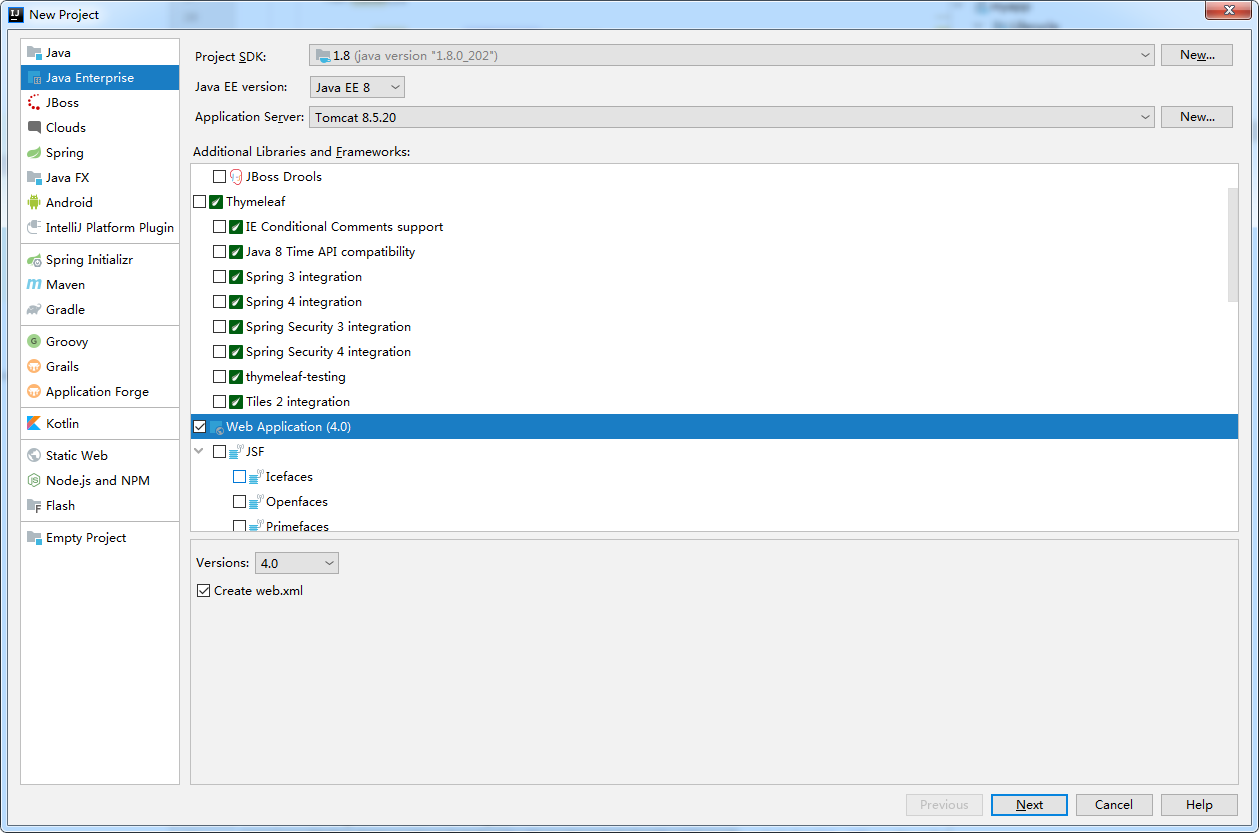This screenshot has width=1259, height=833.
Task: Toggle the Thymeleaf checkbox
Action: 199,201
